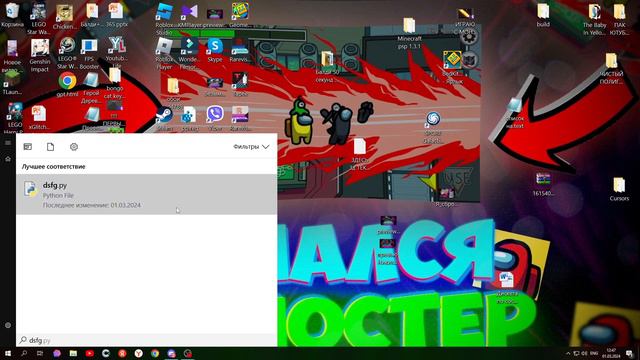This screenshot has height=360, width=640.
Task: Open Task View from the taskbar
Action: pyautogui.click(x=40, y=353)
